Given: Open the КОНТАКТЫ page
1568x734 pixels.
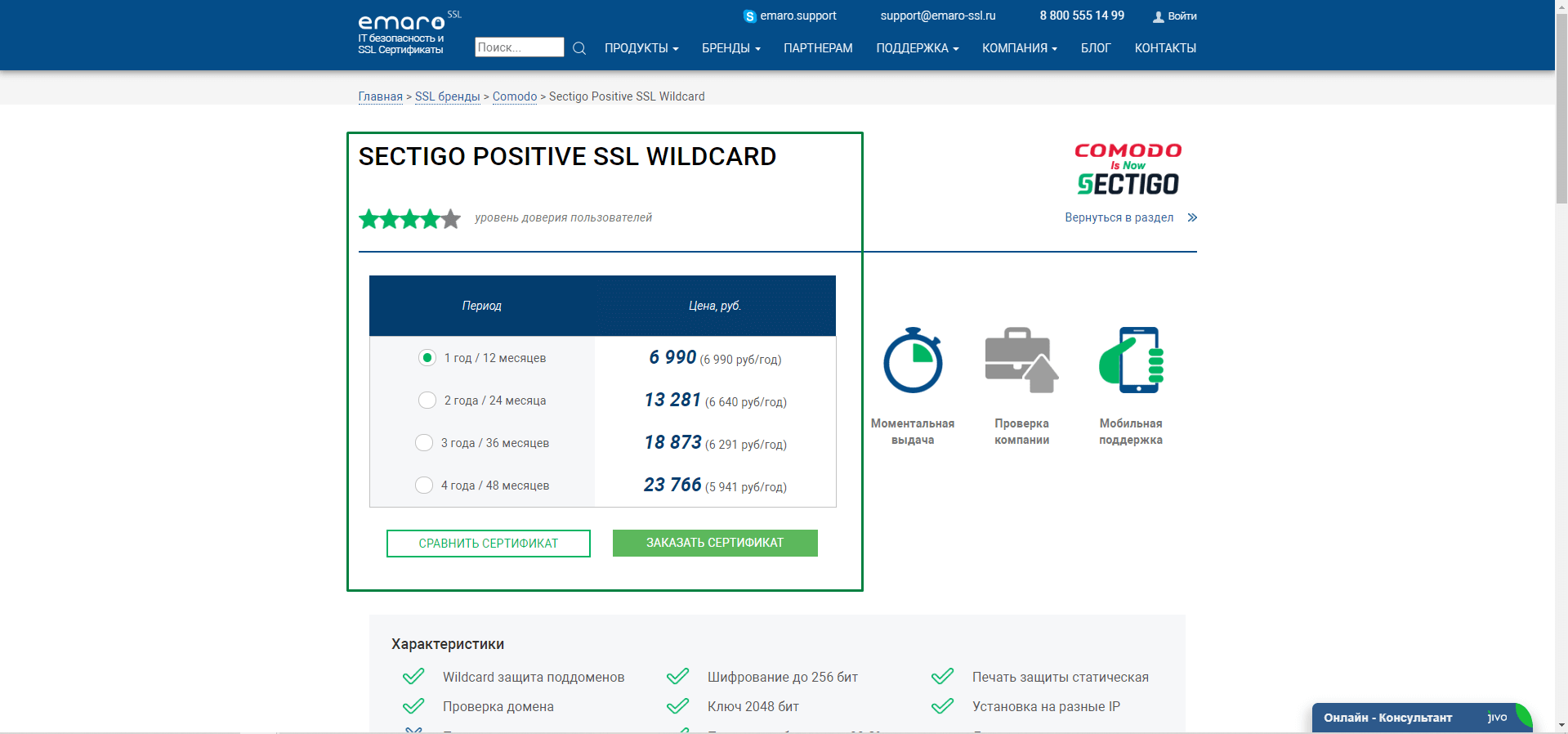Looking at the screenshot, I should [1165, 48].
